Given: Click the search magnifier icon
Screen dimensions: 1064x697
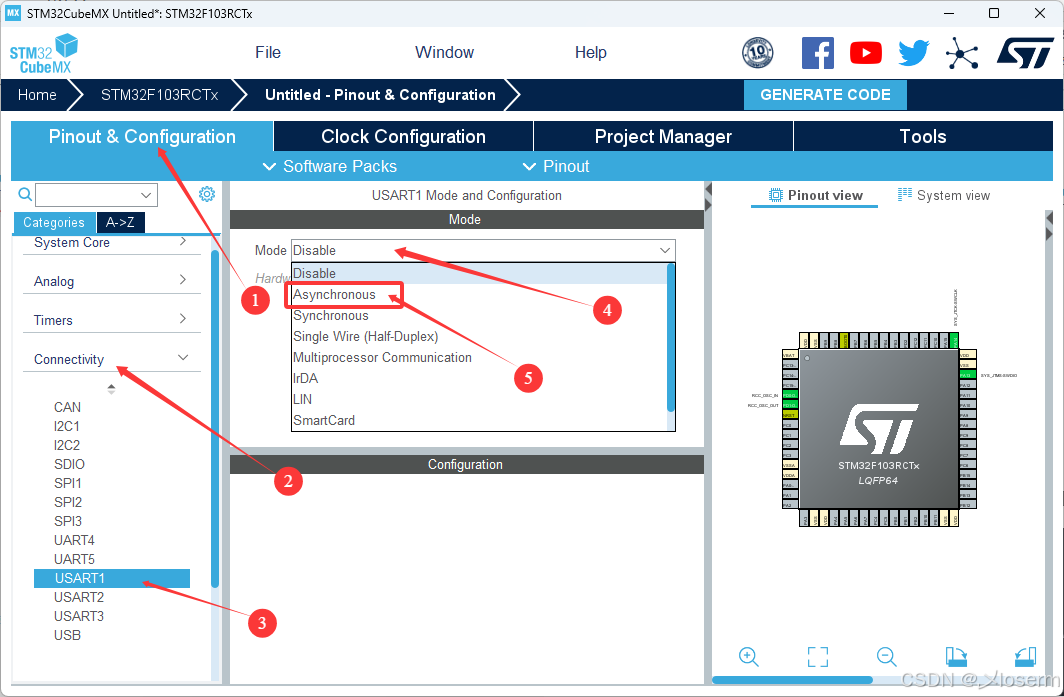Looking at the screenshot, I should (x=25, y=195).
